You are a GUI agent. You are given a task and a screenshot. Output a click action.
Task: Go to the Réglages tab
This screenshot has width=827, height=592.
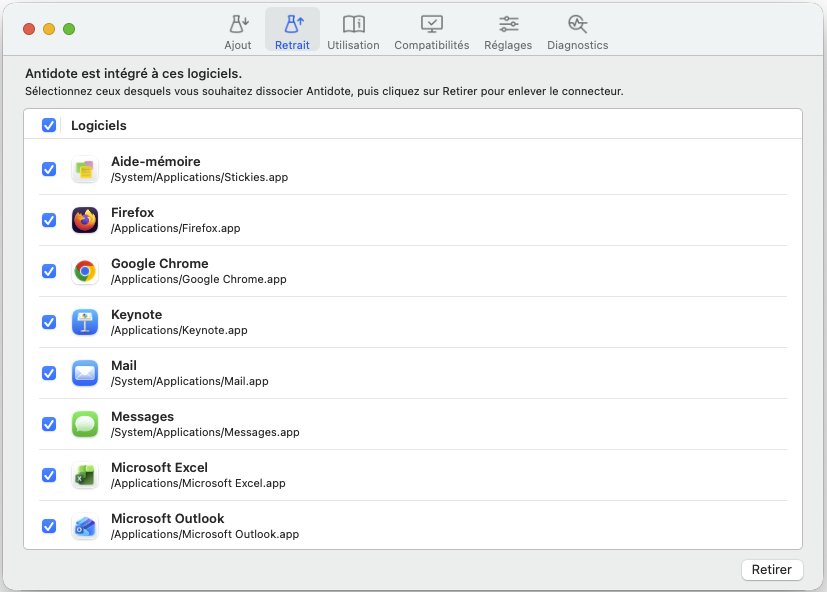[508, 32]
